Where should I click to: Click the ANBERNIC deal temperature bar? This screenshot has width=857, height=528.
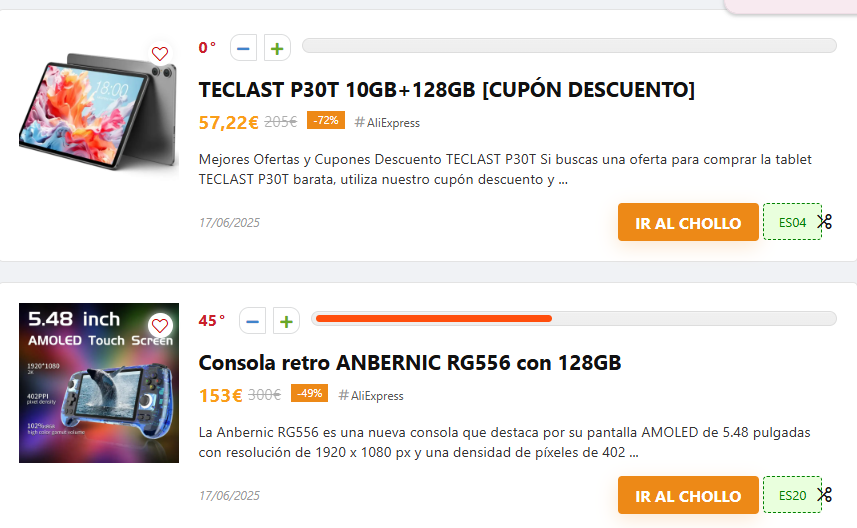[573, 319]
